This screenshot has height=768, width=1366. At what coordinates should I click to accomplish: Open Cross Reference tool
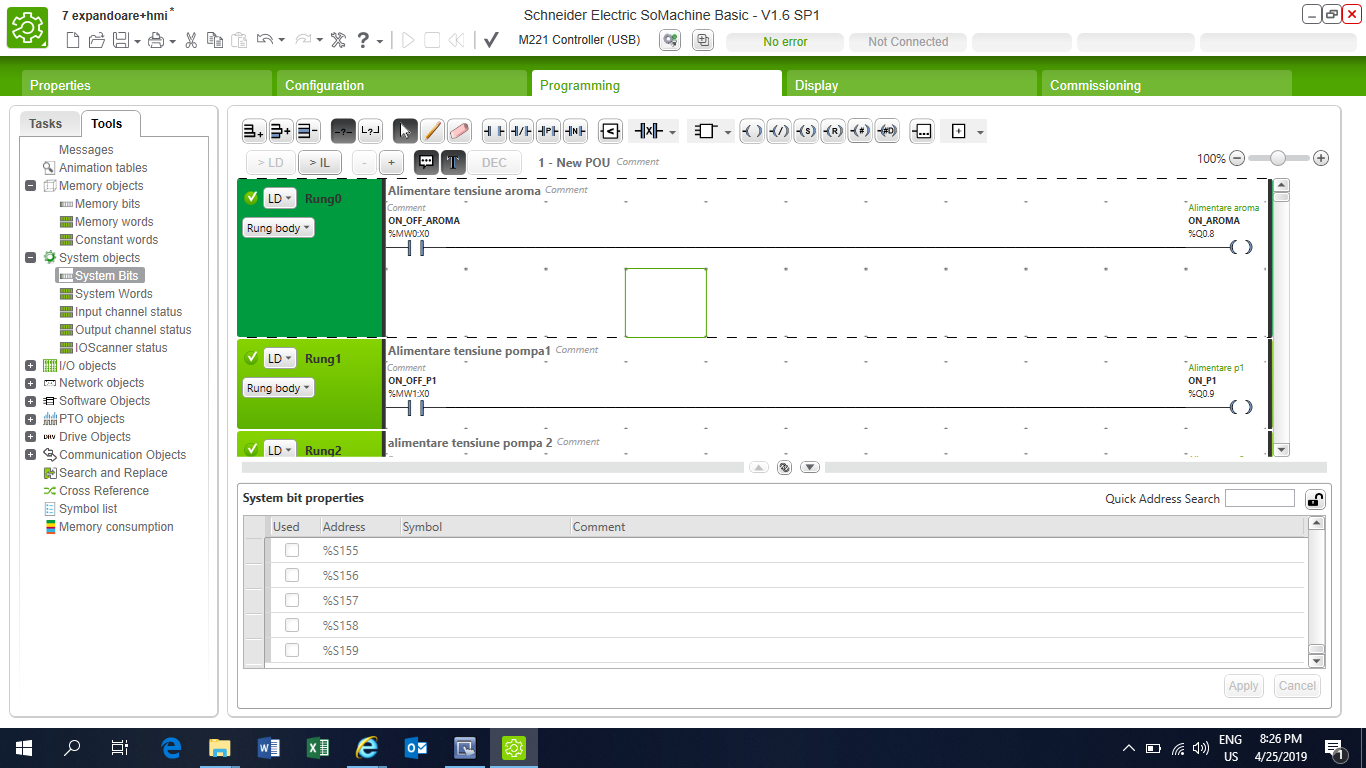[x=104, y=491]
